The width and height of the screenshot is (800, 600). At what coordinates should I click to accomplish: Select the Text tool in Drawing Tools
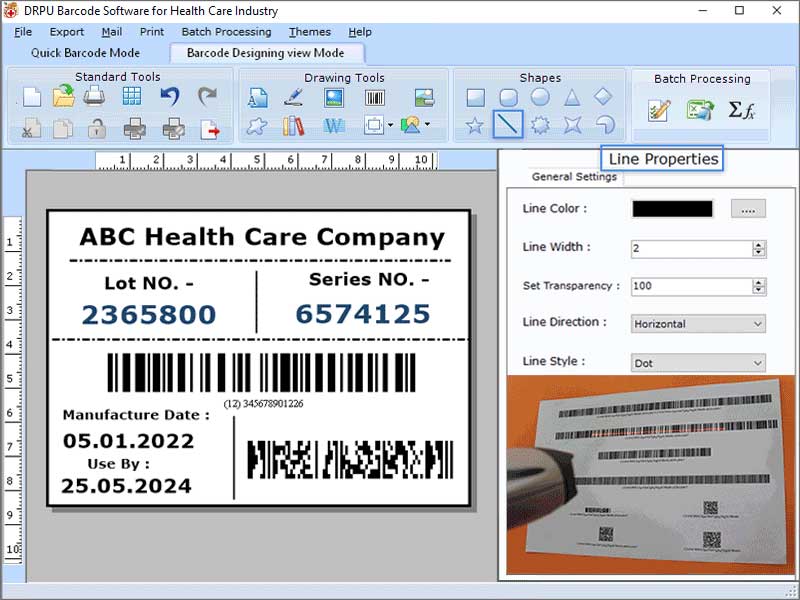coord(258,97)
